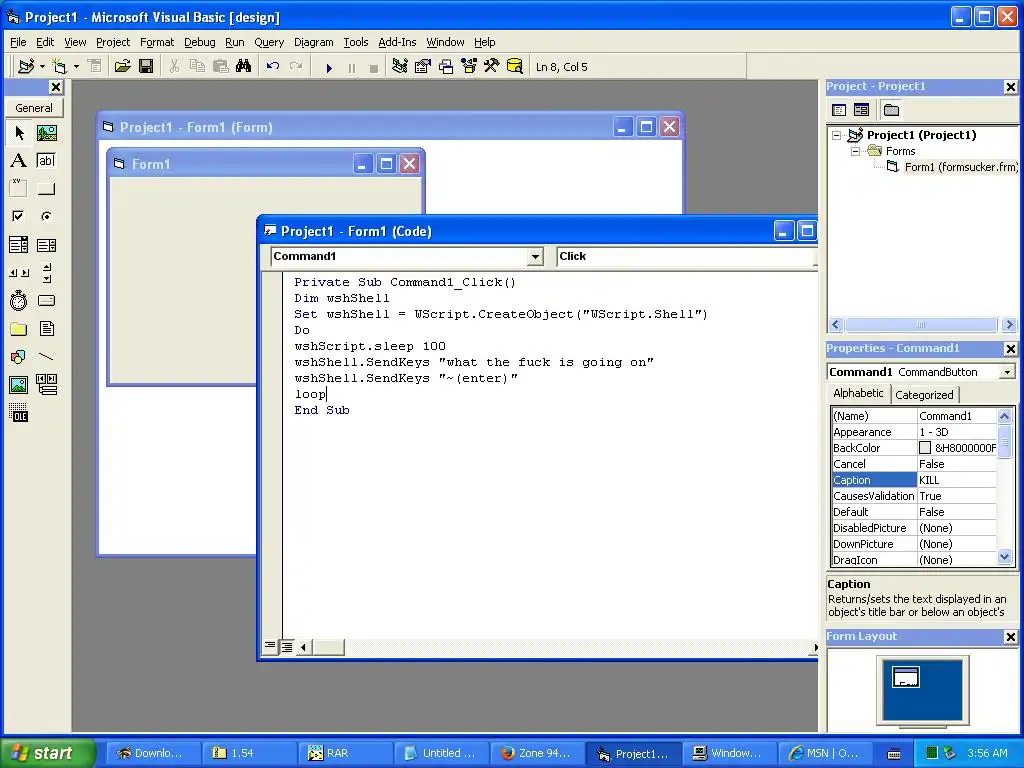Screen dimensions: 1024x768
Task: Switch to RAR taskbar item
Action: pyautogui.click(x=345, y=753)
